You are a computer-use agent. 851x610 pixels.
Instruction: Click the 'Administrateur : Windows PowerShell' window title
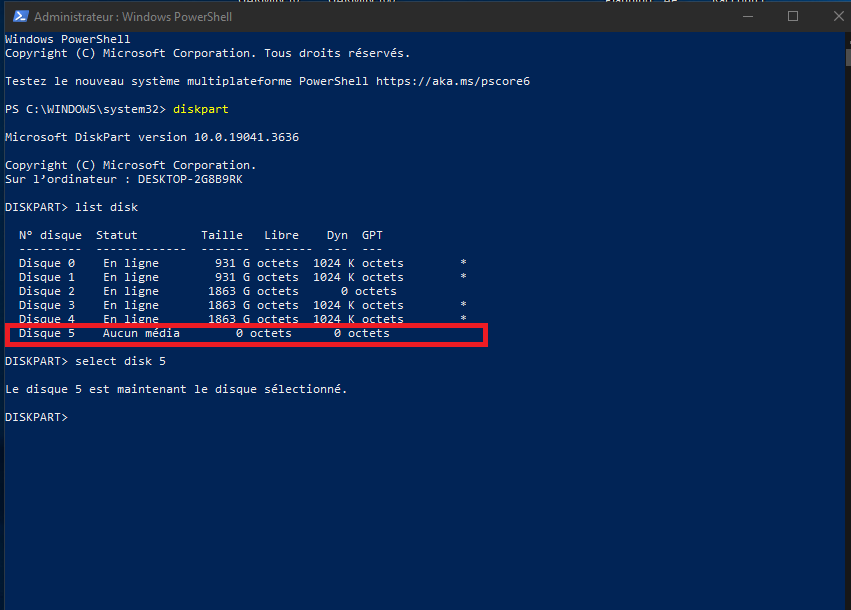click(x=133, y=17)
